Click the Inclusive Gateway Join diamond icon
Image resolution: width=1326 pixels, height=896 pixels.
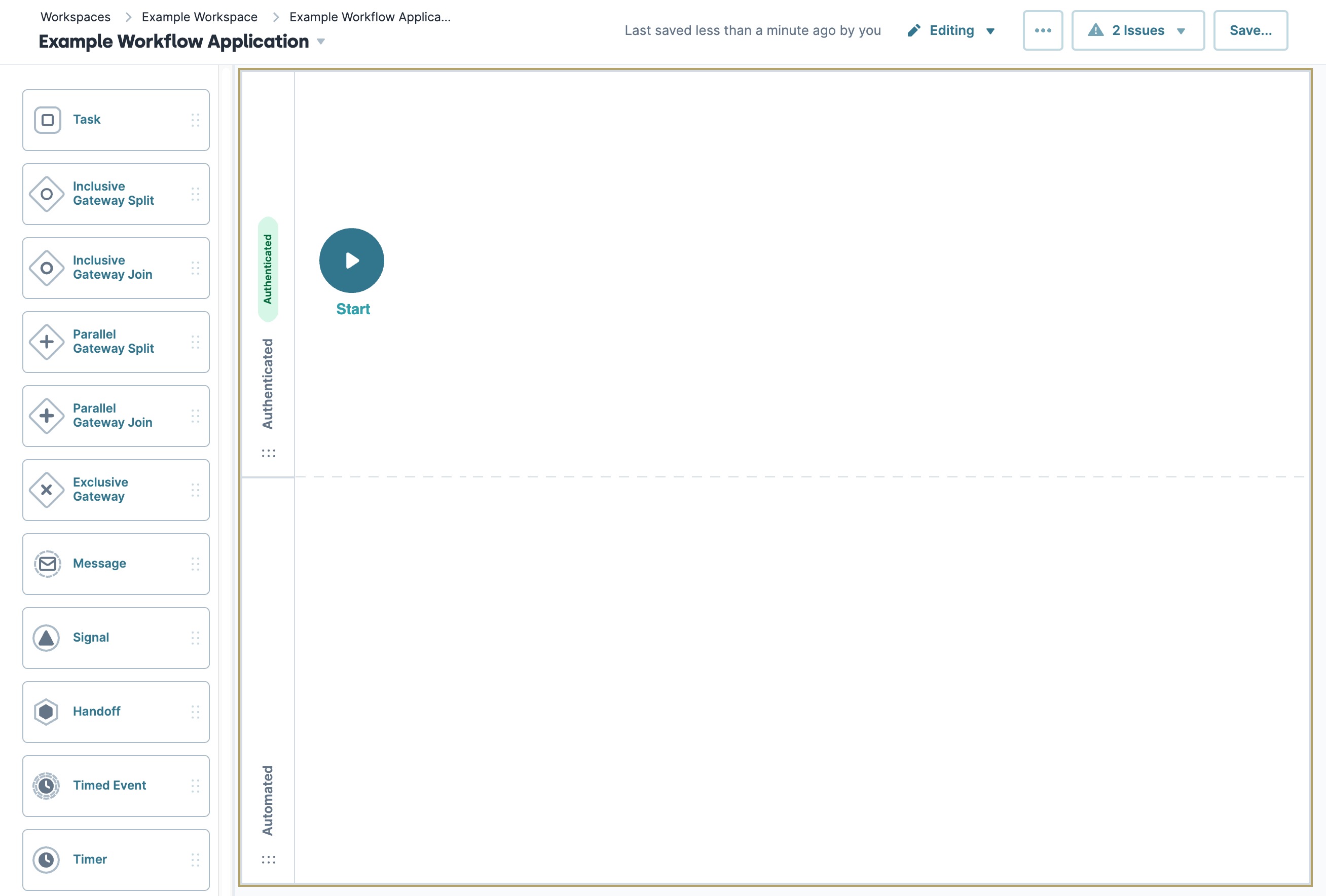tap(47, 268)
